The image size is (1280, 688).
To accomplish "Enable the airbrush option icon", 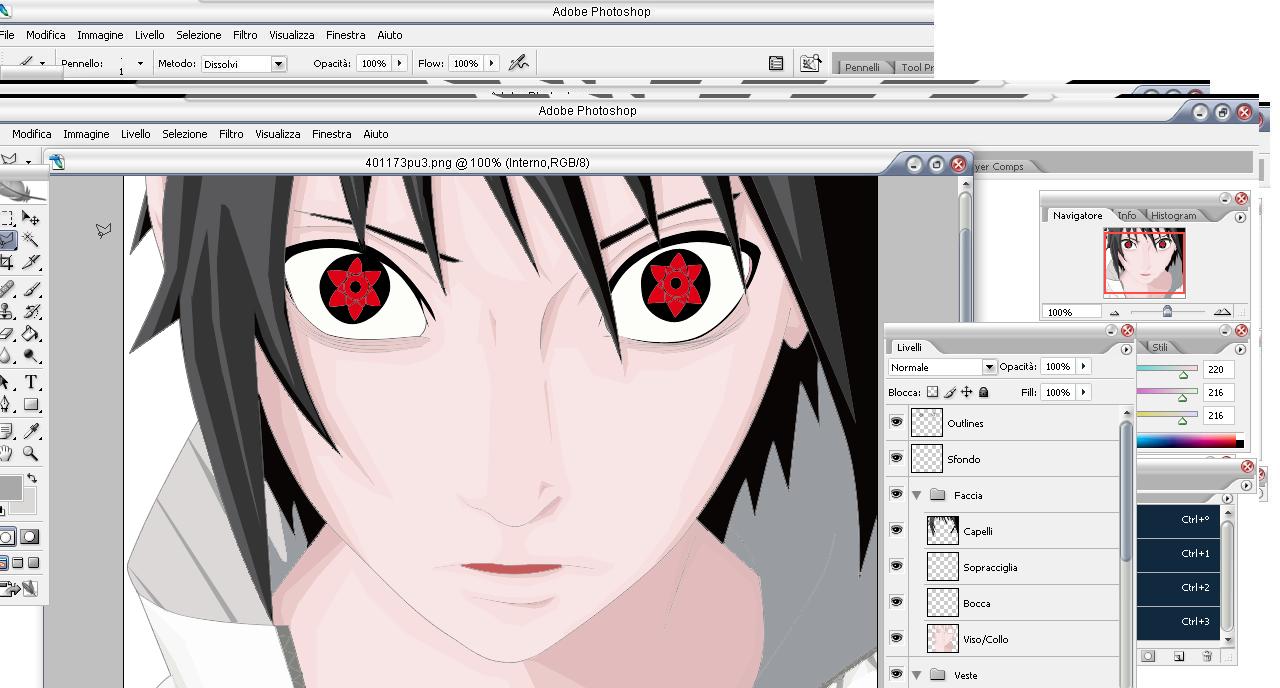I will [518, 63].
